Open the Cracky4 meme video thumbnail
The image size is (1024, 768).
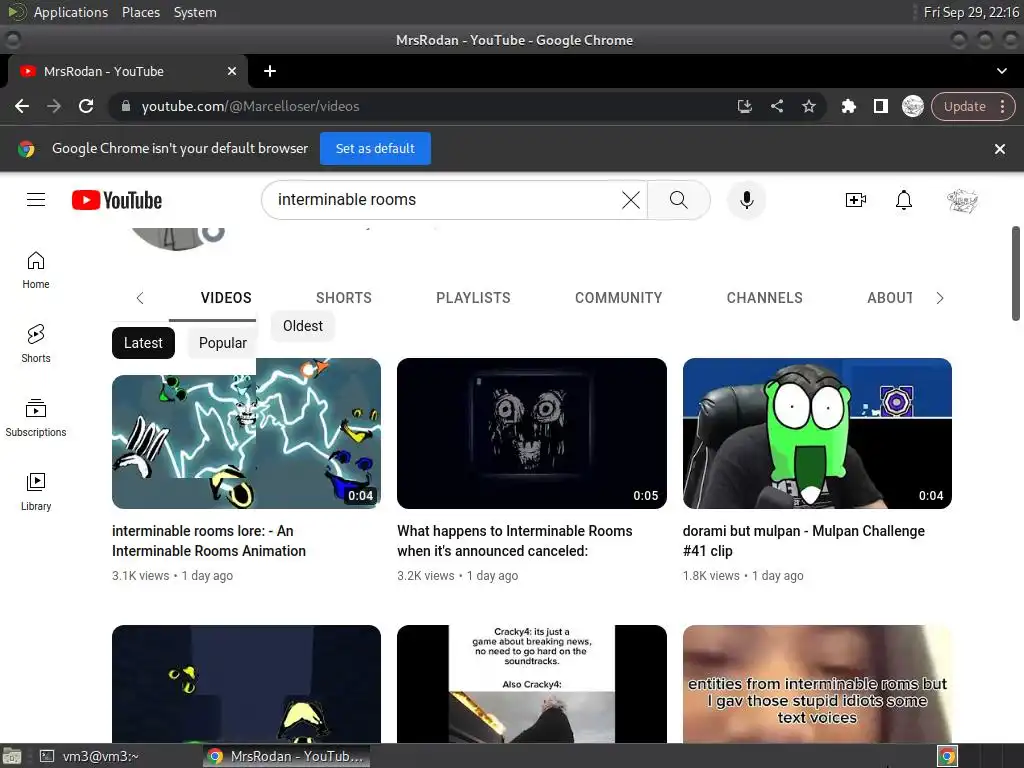[532, 684]
